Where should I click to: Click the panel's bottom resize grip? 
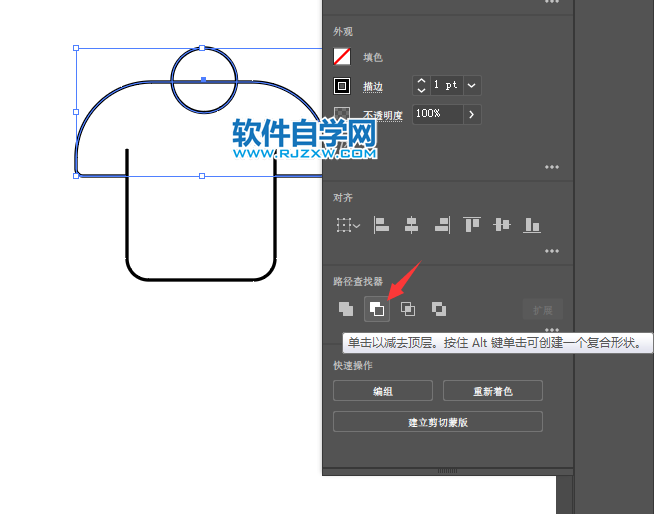[x=448, y=471]
